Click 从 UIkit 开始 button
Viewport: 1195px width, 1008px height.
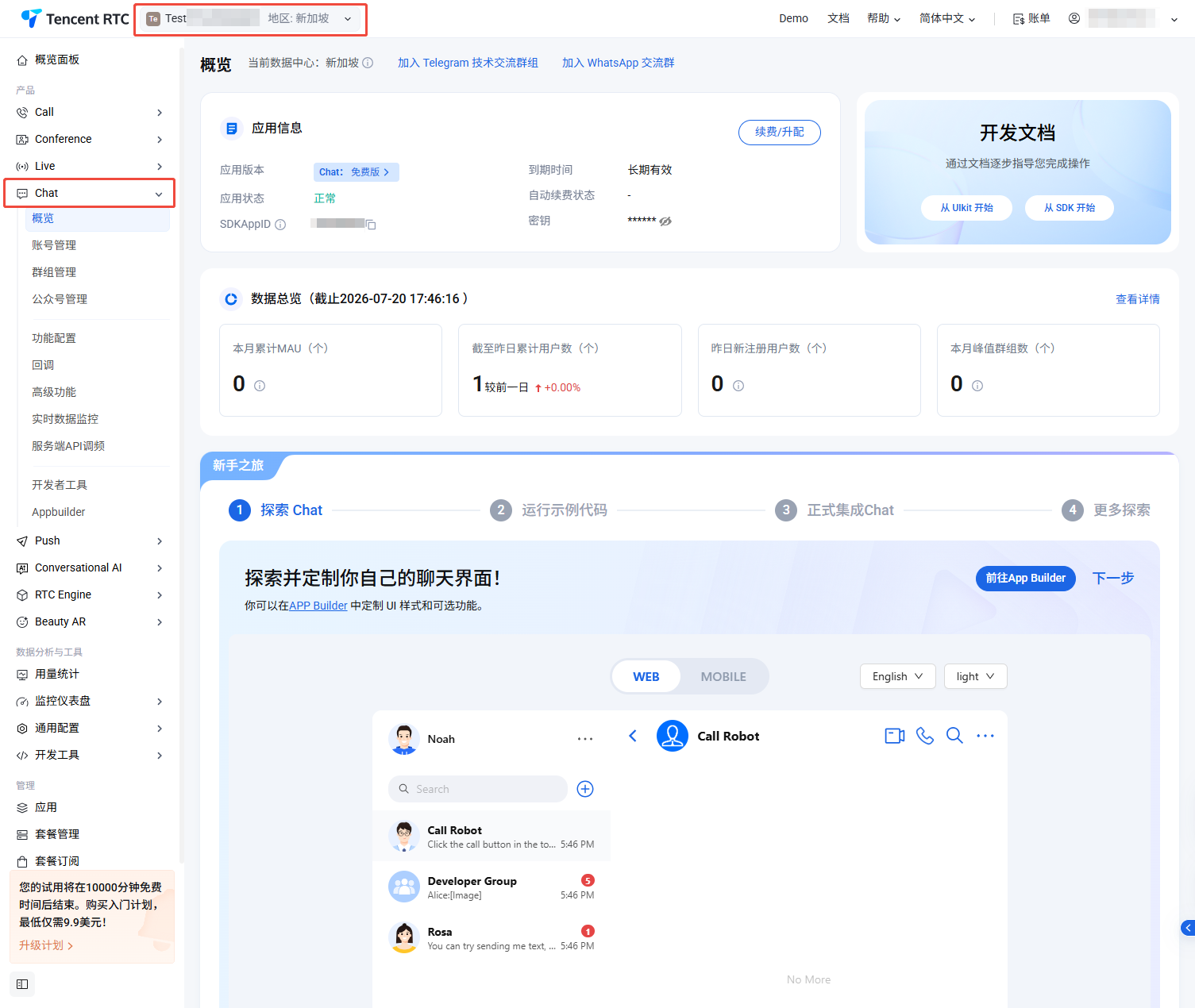pyautogui.click(x=967, y=208)
